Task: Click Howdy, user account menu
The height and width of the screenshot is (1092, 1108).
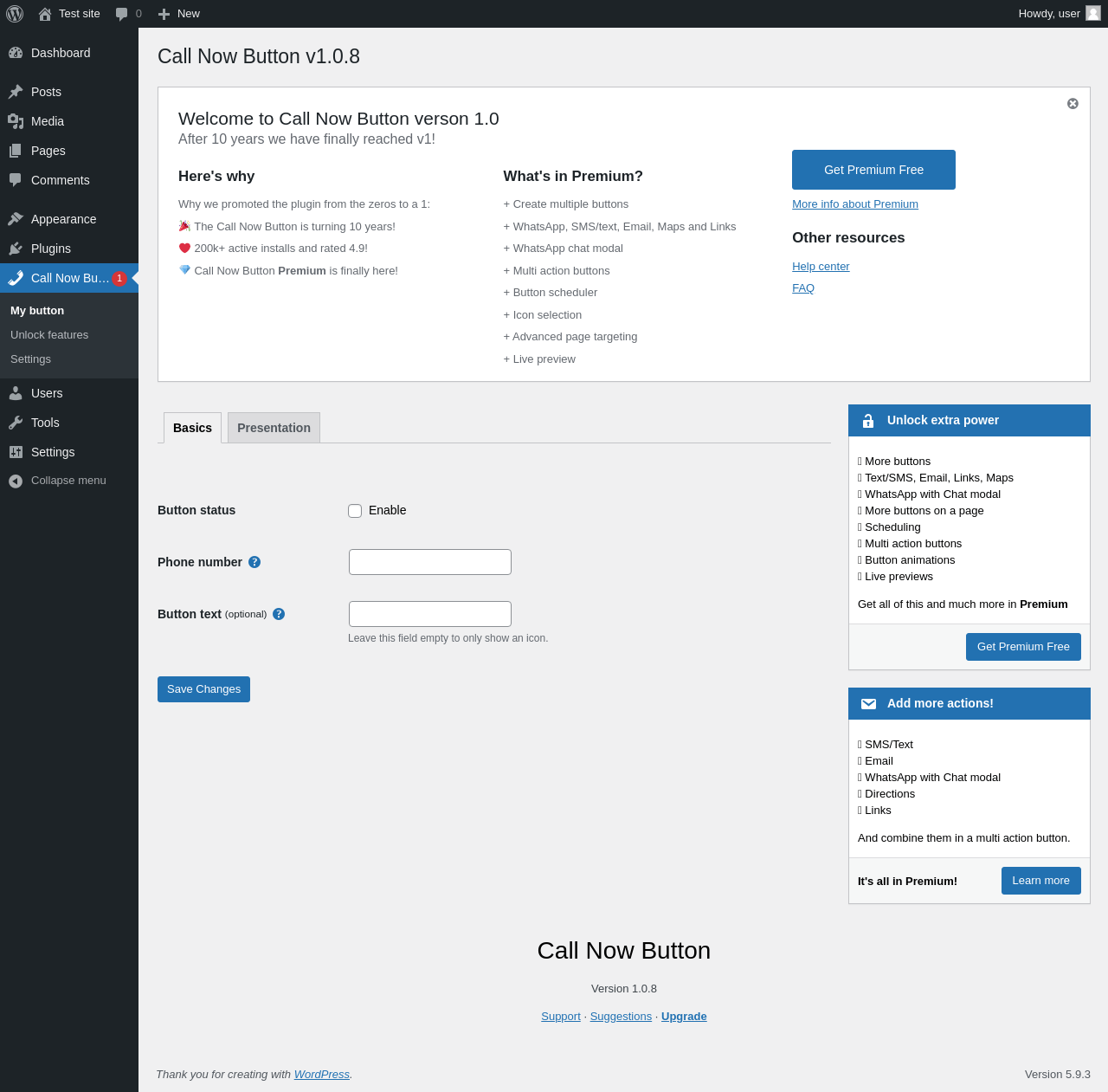Action: click(x=1060, y=14)
